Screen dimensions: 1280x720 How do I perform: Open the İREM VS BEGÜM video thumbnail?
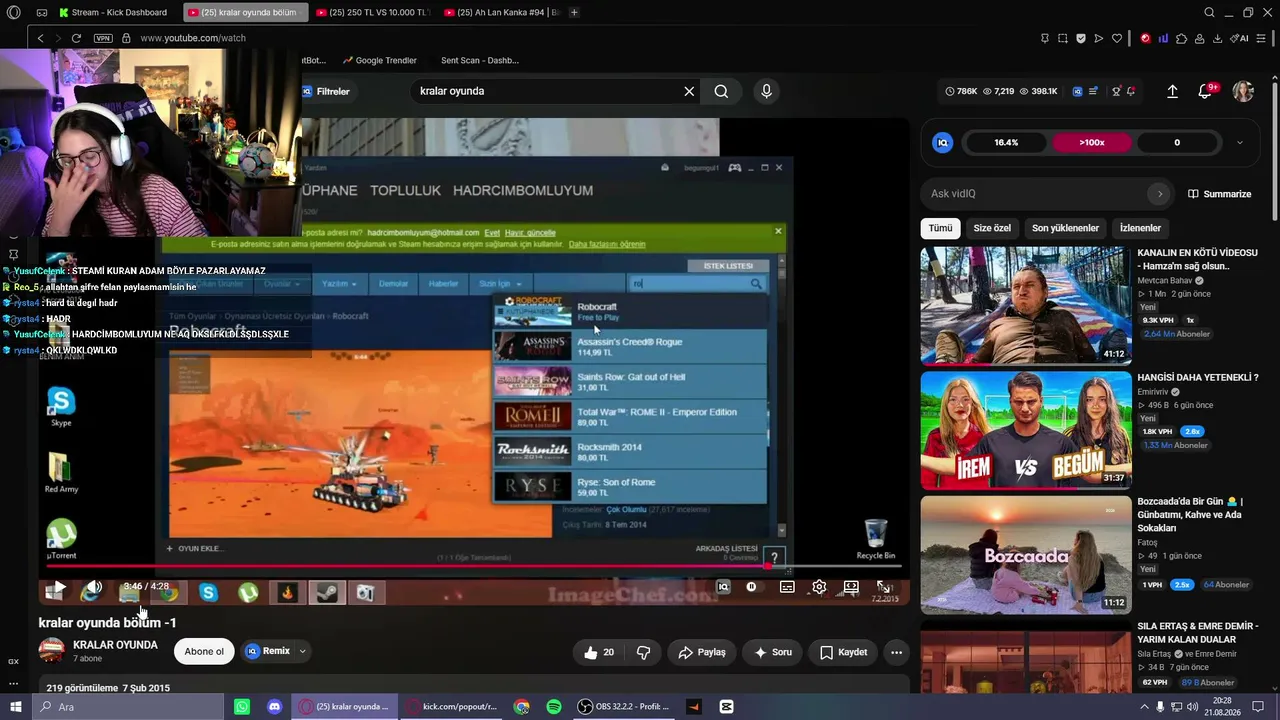1026,430
